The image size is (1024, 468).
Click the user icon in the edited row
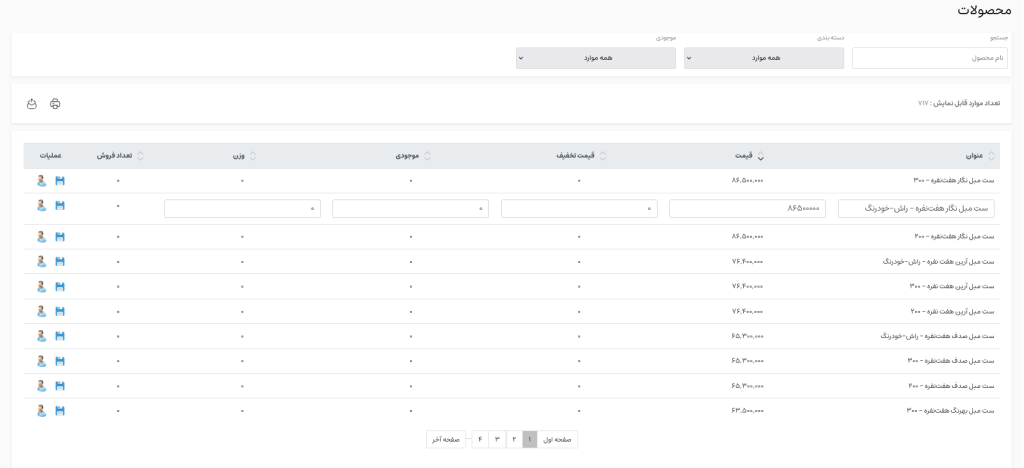[42, 206]
